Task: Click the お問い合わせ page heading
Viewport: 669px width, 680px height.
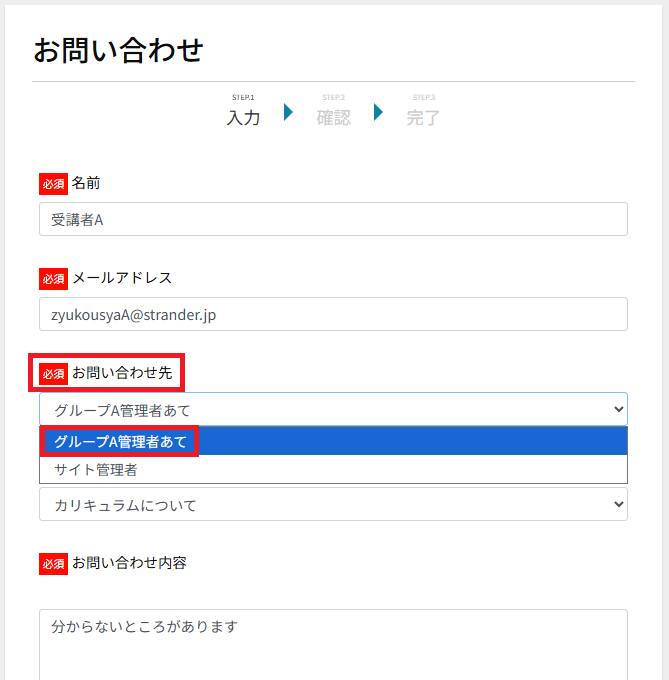Action: 118,49
